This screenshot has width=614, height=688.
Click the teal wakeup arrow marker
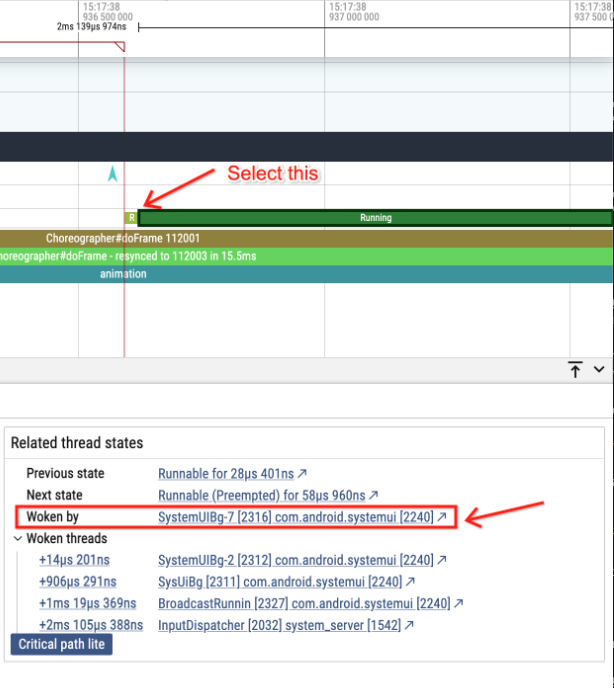point(113,175)
